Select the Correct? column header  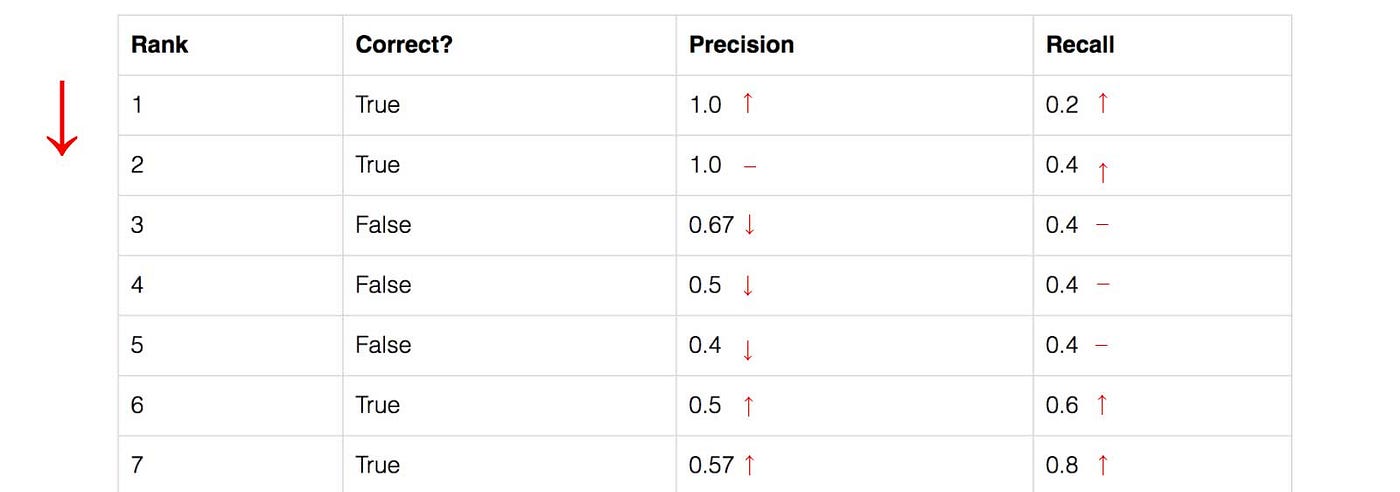pos(404,45)
